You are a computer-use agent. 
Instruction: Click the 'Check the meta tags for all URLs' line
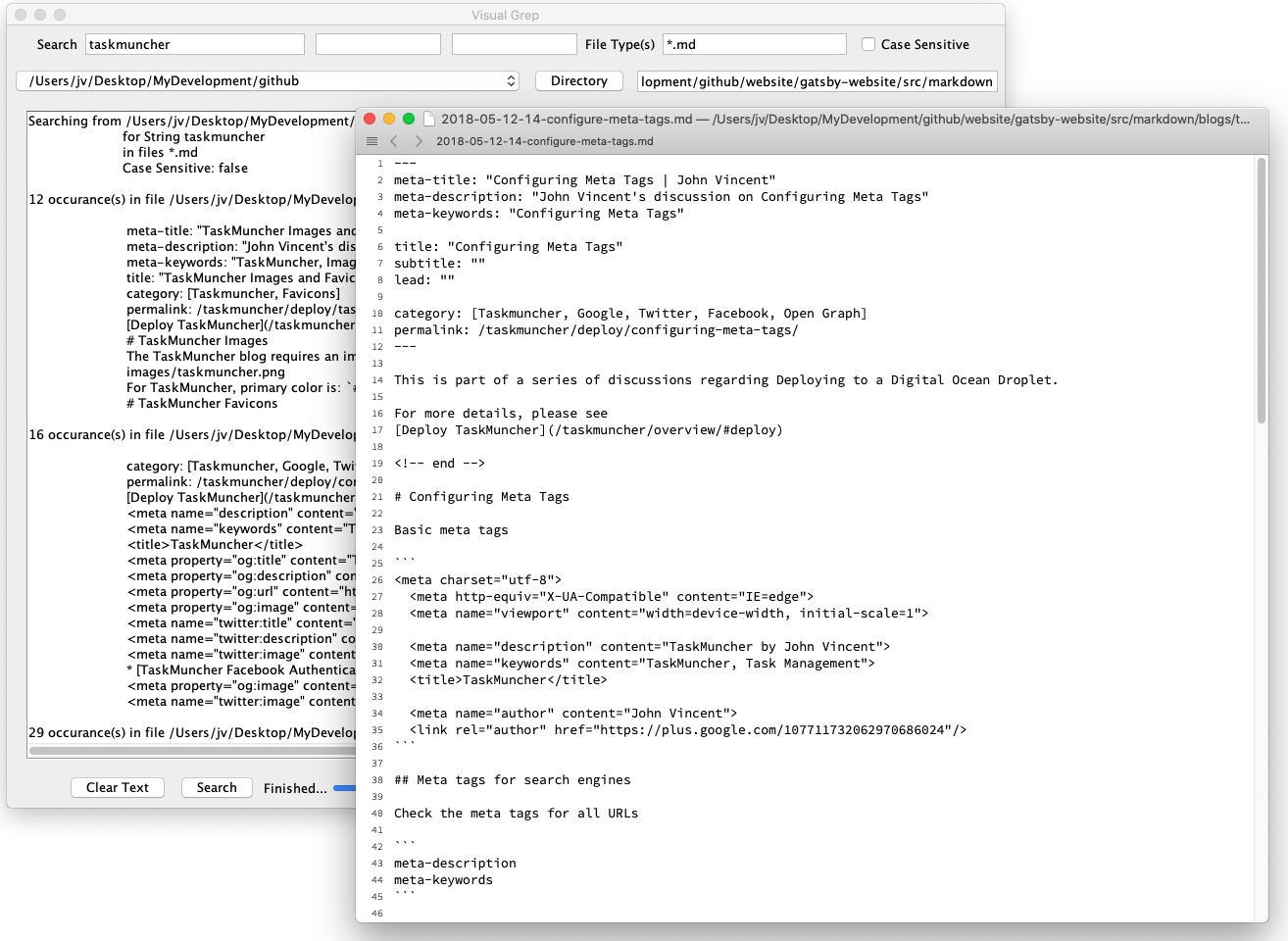coord(516,814)
